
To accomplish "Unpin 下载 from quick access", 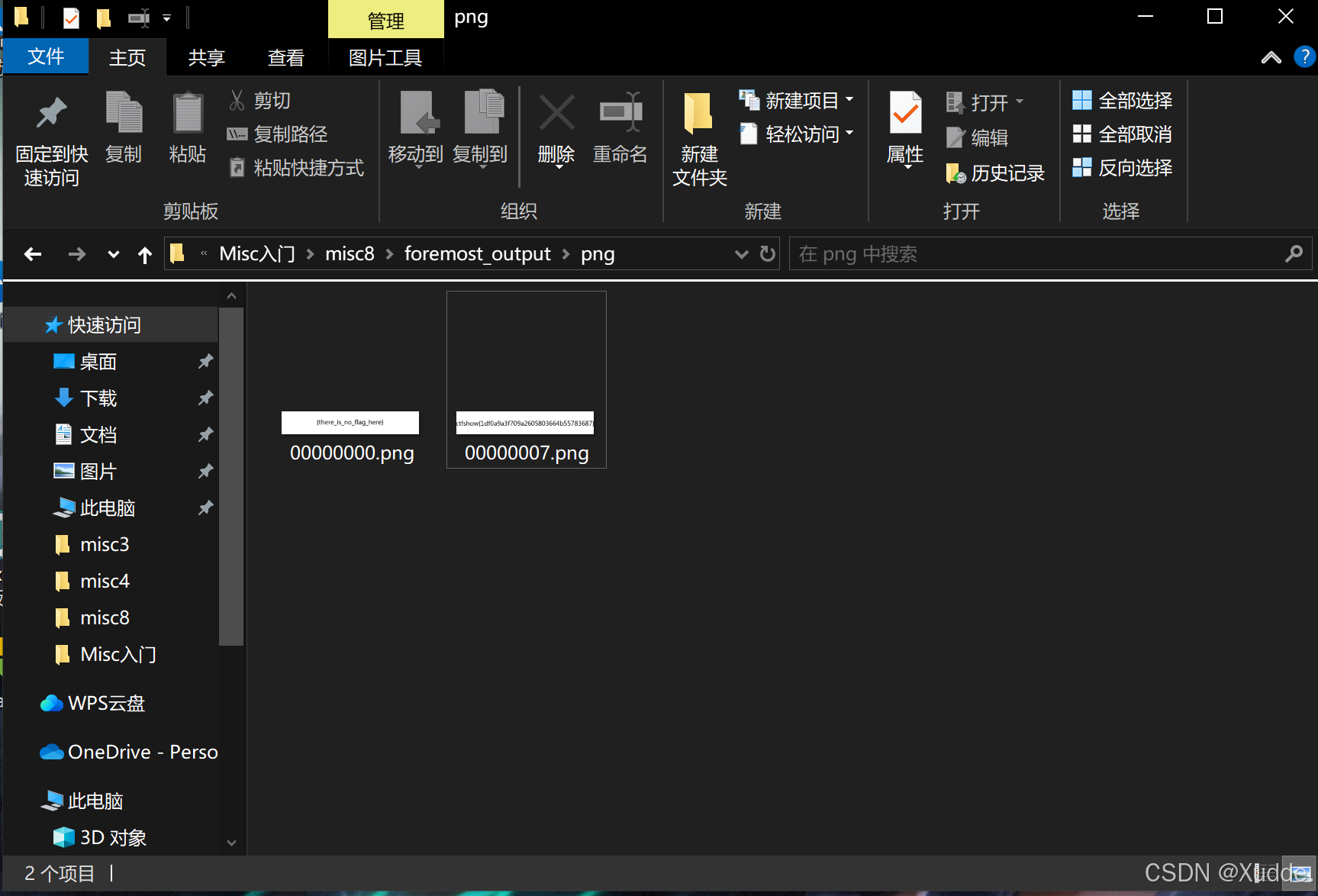I will tap(205, 398).
